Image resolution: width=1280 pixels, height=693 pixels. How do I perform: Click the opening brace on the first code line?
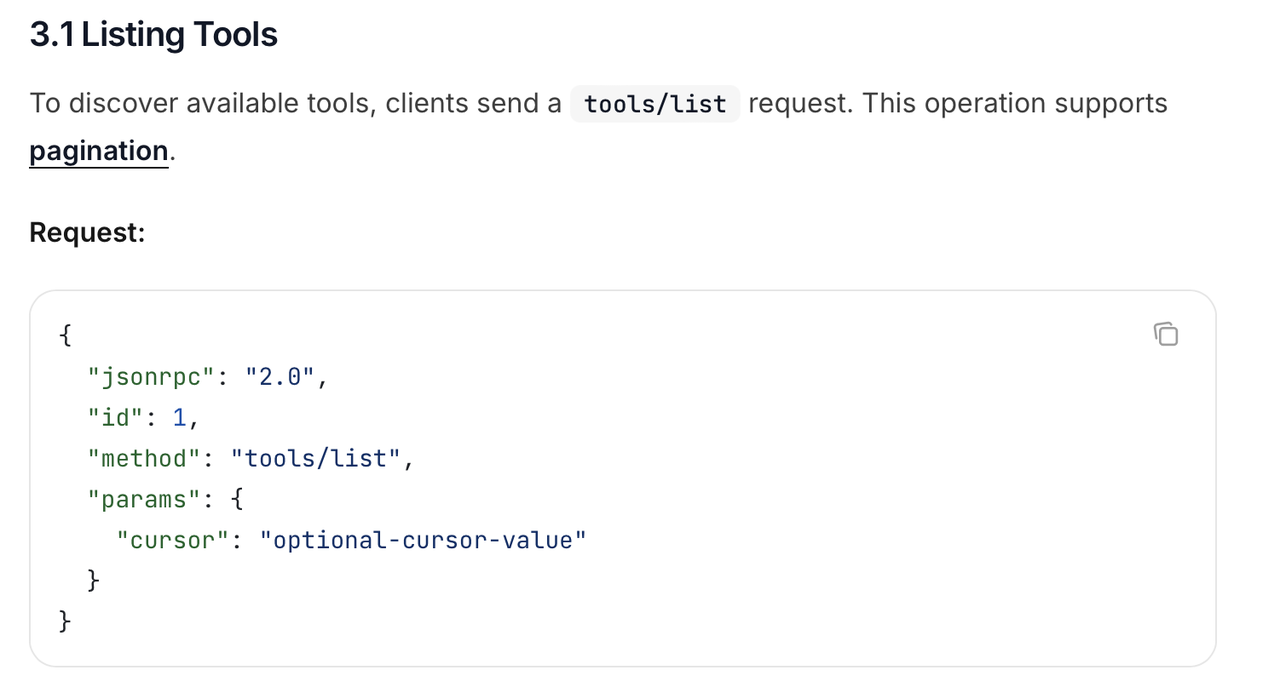(65, 336)
